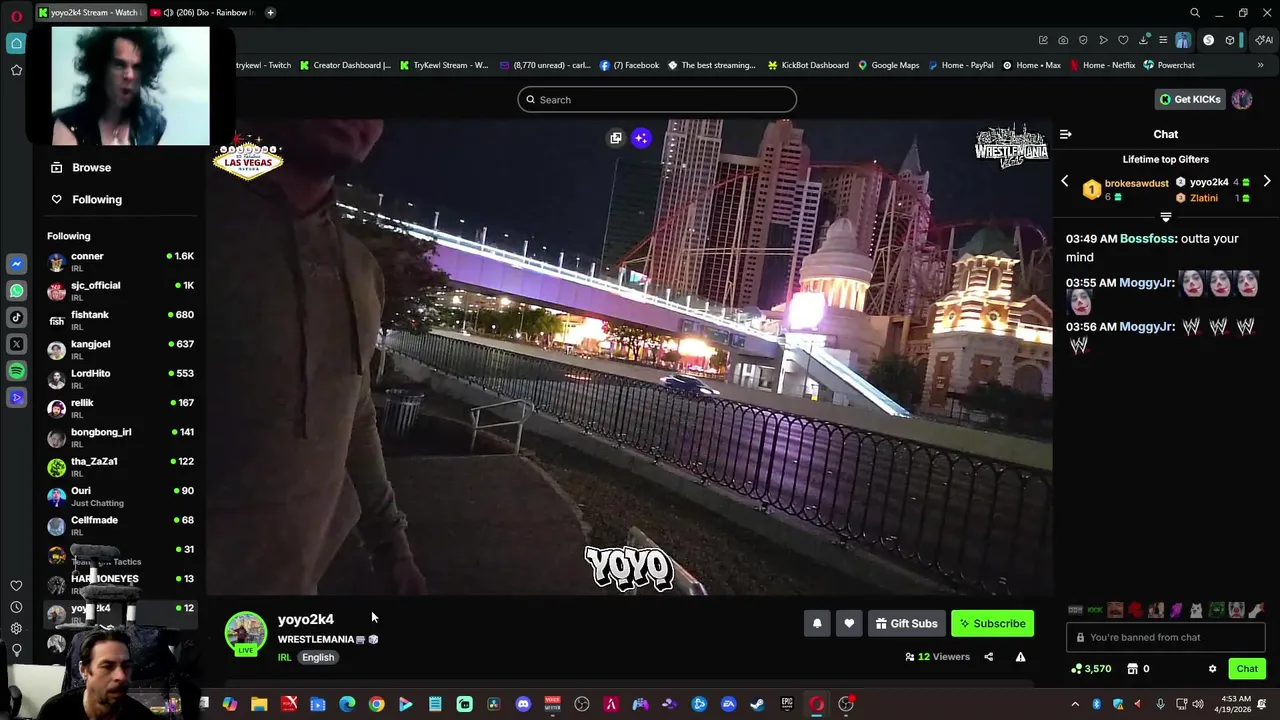Switch to Dio - Rainbow YouTube tab

point(203,13)
